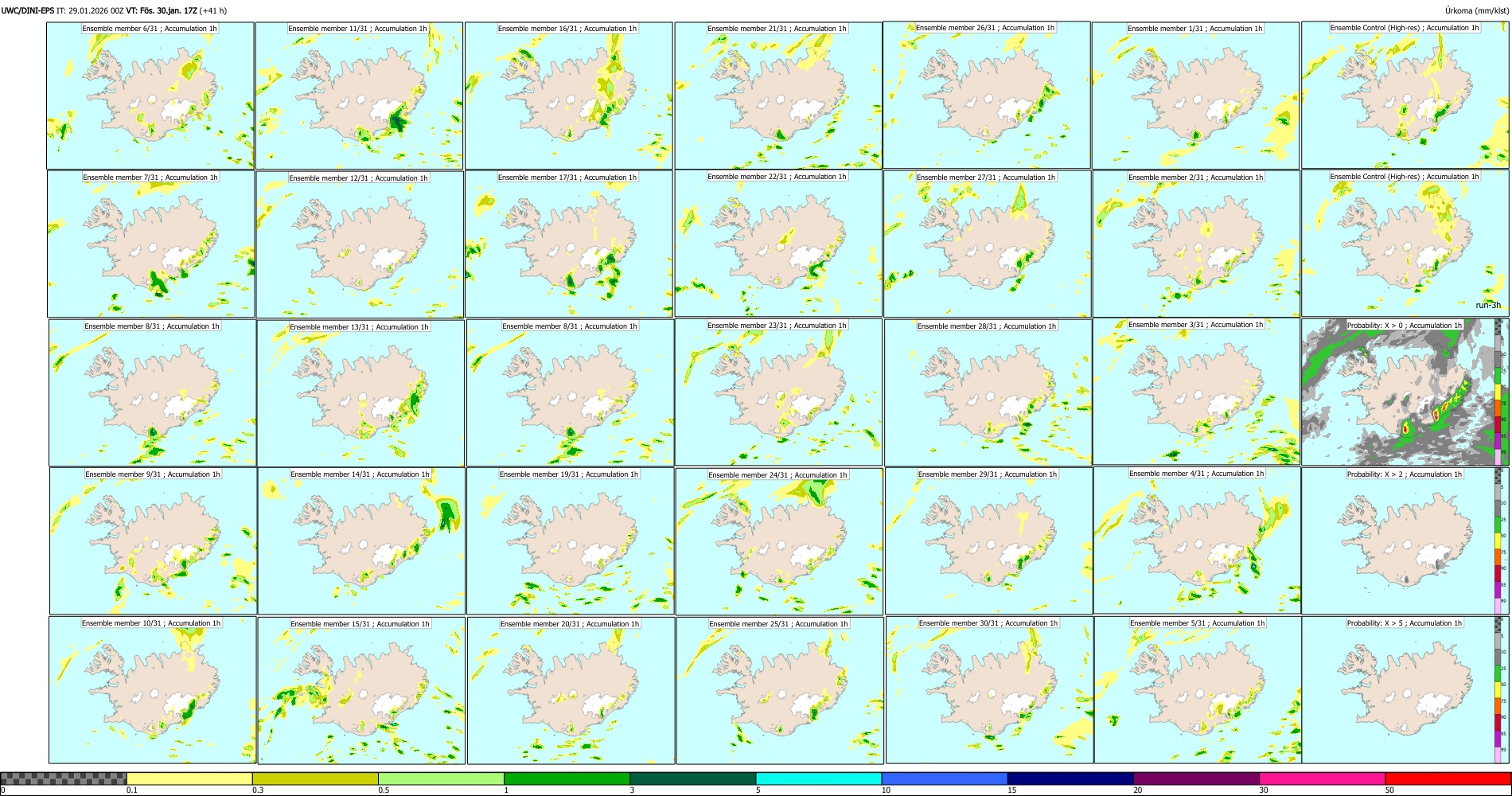
Task: Click the Ensemble member 21/31 map
Action: coord(778,96)
